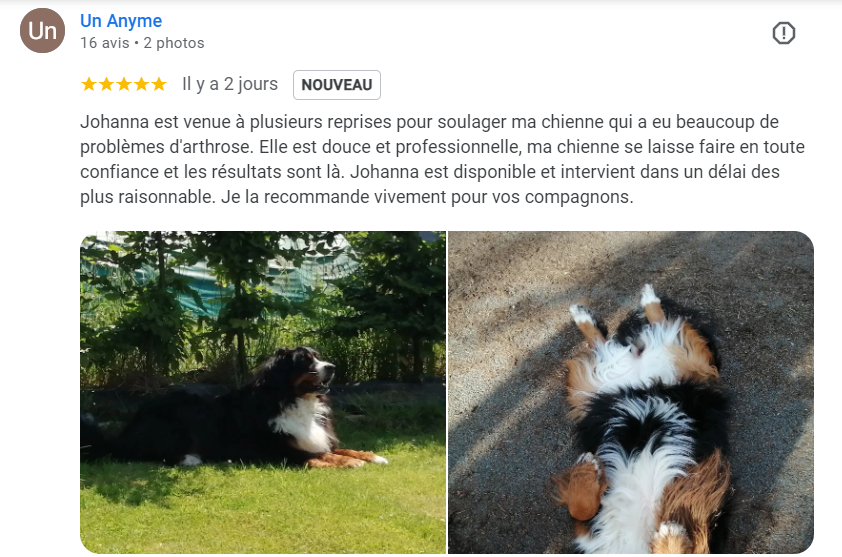Click the dog's white paws in right photo

pyautogui.click(x=615, y=306)
